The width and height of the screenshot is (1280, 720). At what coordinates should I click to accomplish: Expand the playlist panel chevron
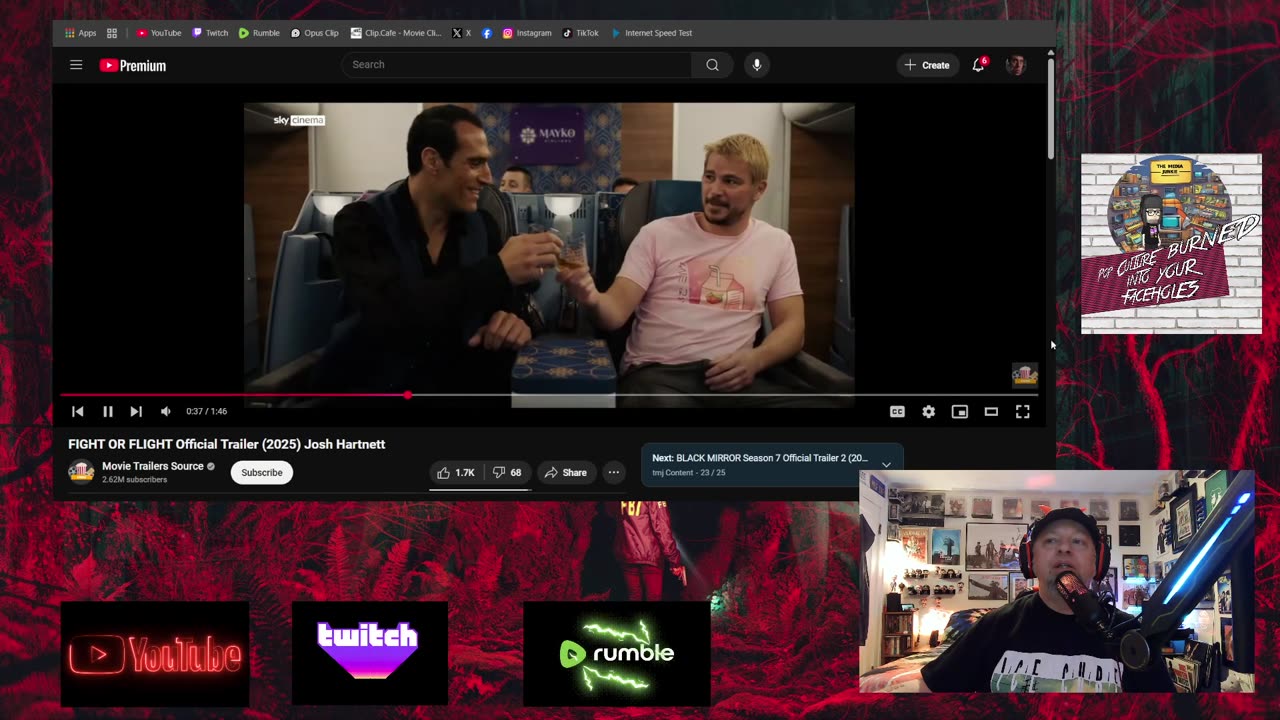pos(886,465)
